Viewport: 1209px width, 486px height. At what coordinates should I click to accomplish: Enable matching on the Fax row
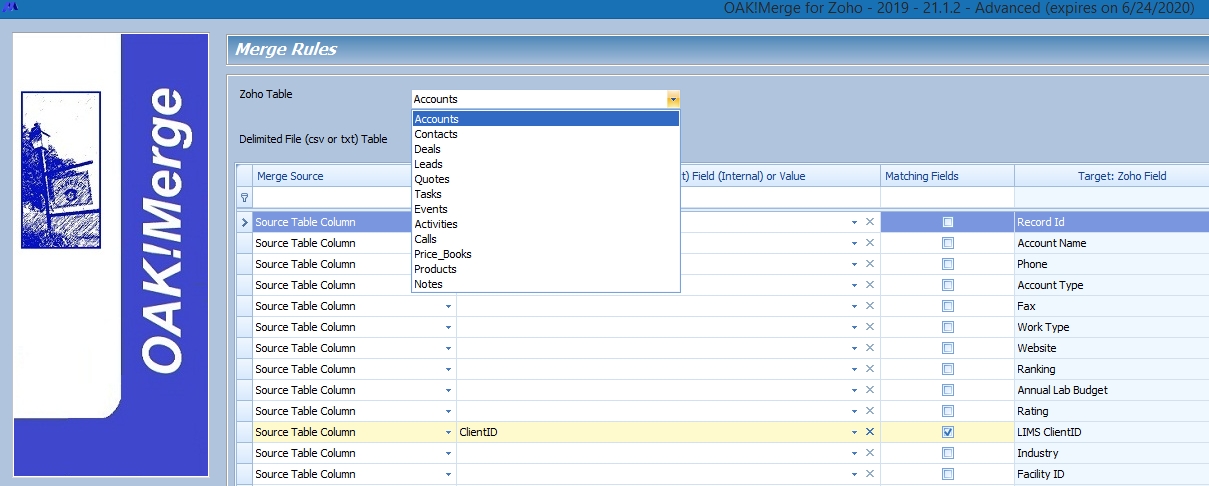click(948, 306)
